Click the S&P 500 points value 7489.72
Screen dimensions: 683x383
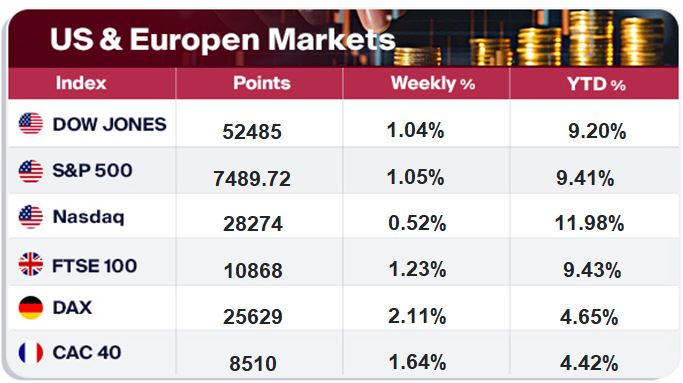(252, 179)
